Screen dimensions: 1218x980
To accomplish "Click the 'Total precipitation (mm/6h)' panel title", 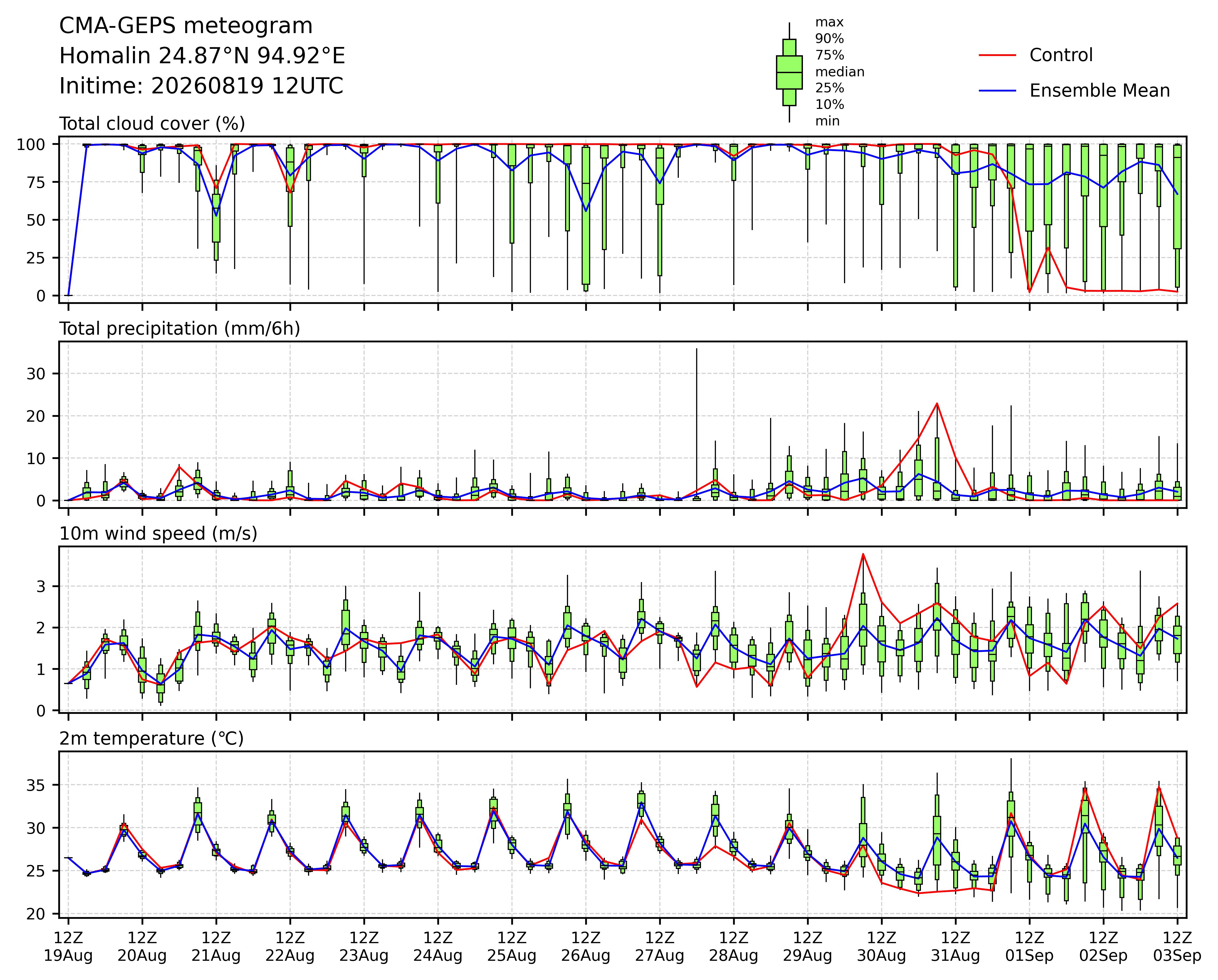I will coord(180,329).
